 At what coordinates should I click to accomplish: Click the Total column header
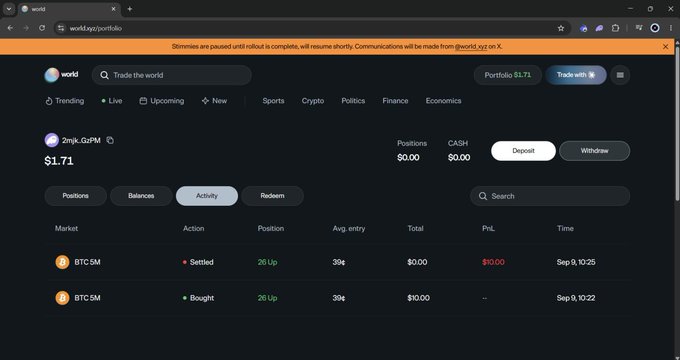[x=415, y=228]
